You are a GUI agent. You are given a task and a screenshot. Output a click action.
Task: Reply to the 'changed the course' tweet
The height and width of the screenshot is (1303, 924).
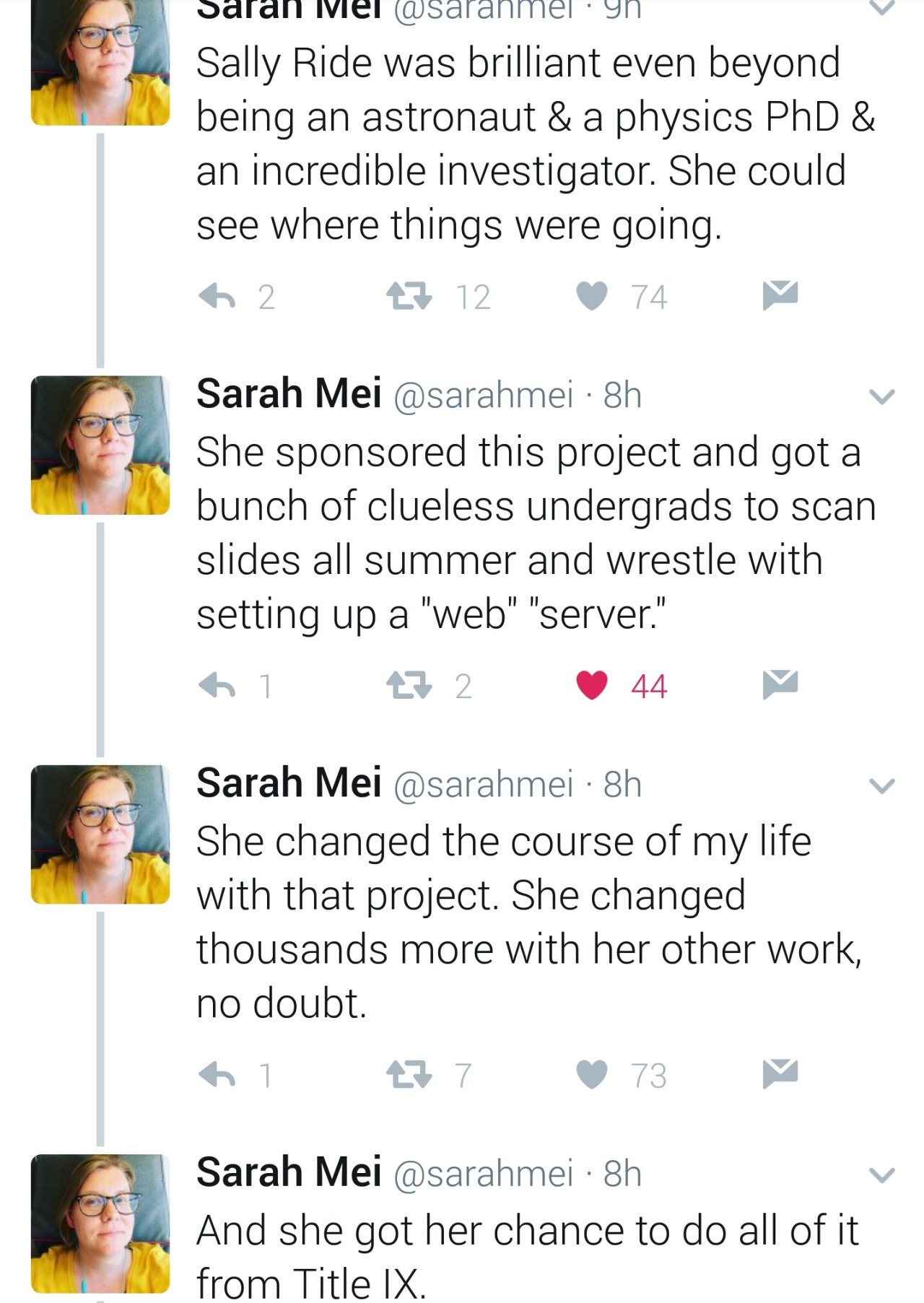[x=217, y=1074]
